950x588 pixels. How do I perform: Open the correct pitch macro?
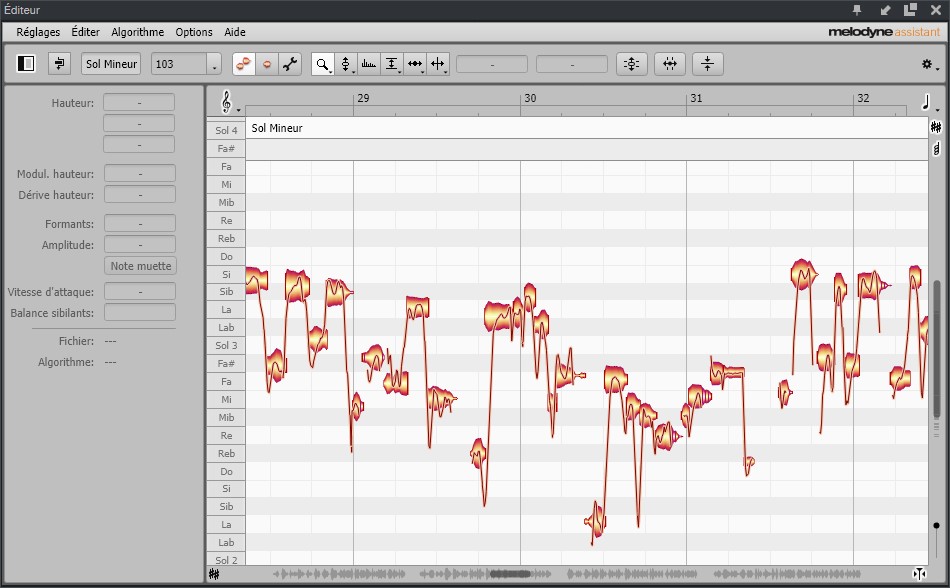coord(631,64)
